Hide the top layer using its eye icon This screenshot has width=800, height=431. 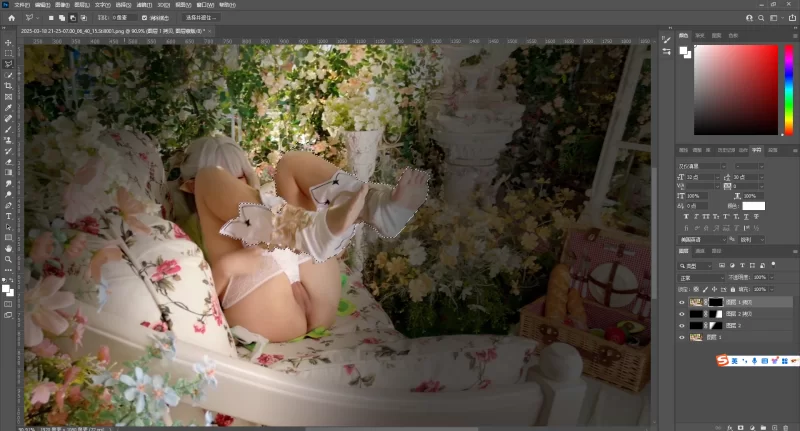682,301
